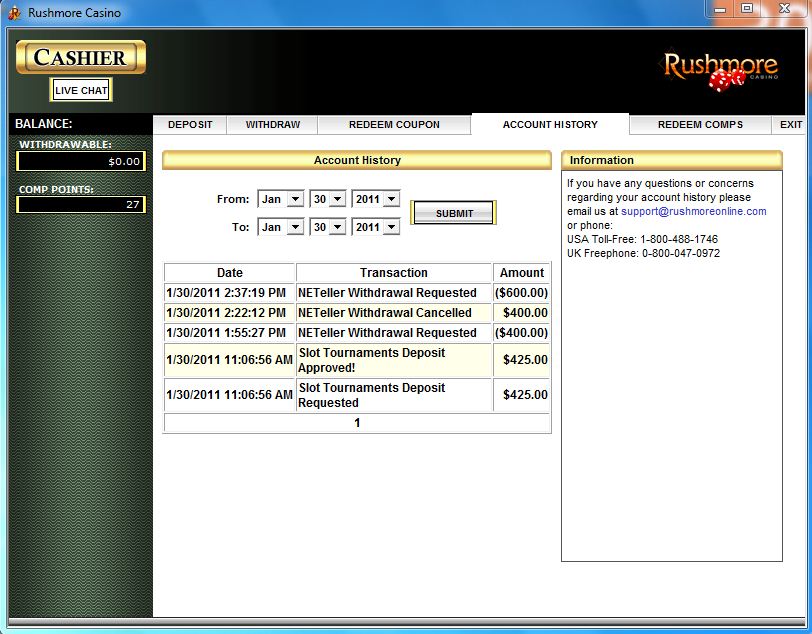Click page 1 in history pagination

pos(357,423)
